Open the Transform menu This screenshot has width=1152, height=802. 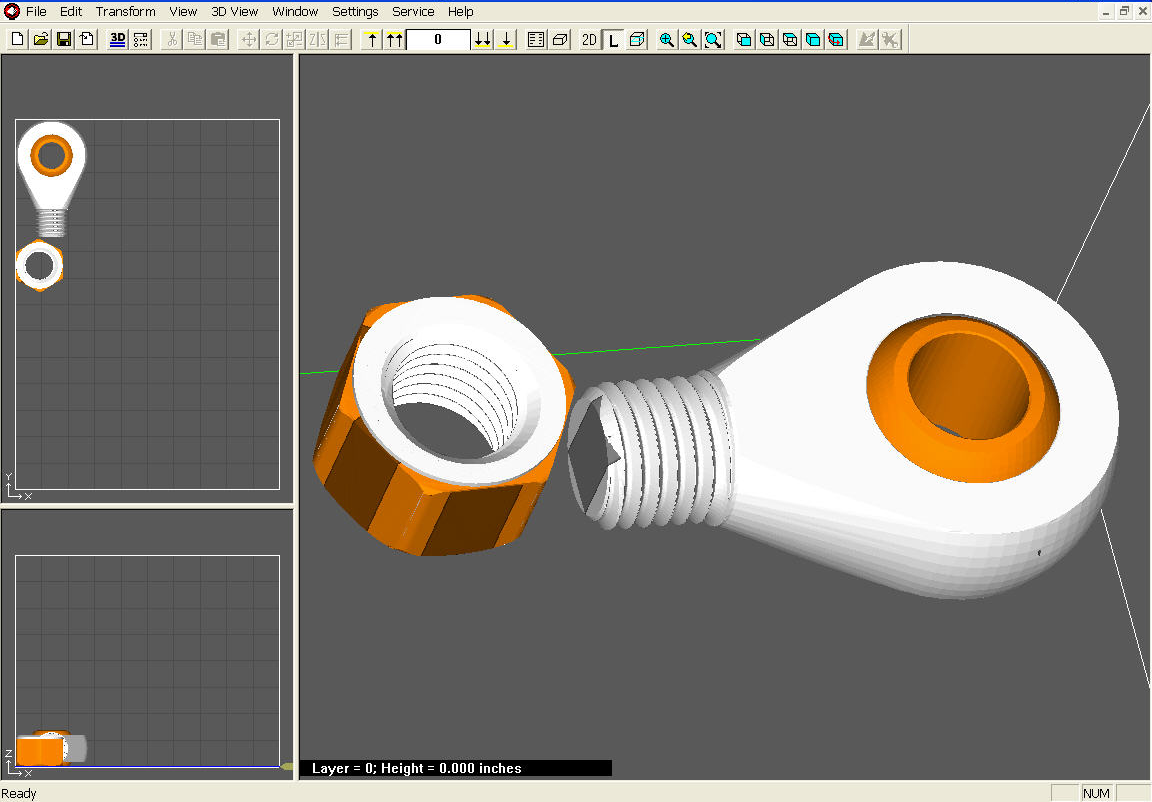125,11
